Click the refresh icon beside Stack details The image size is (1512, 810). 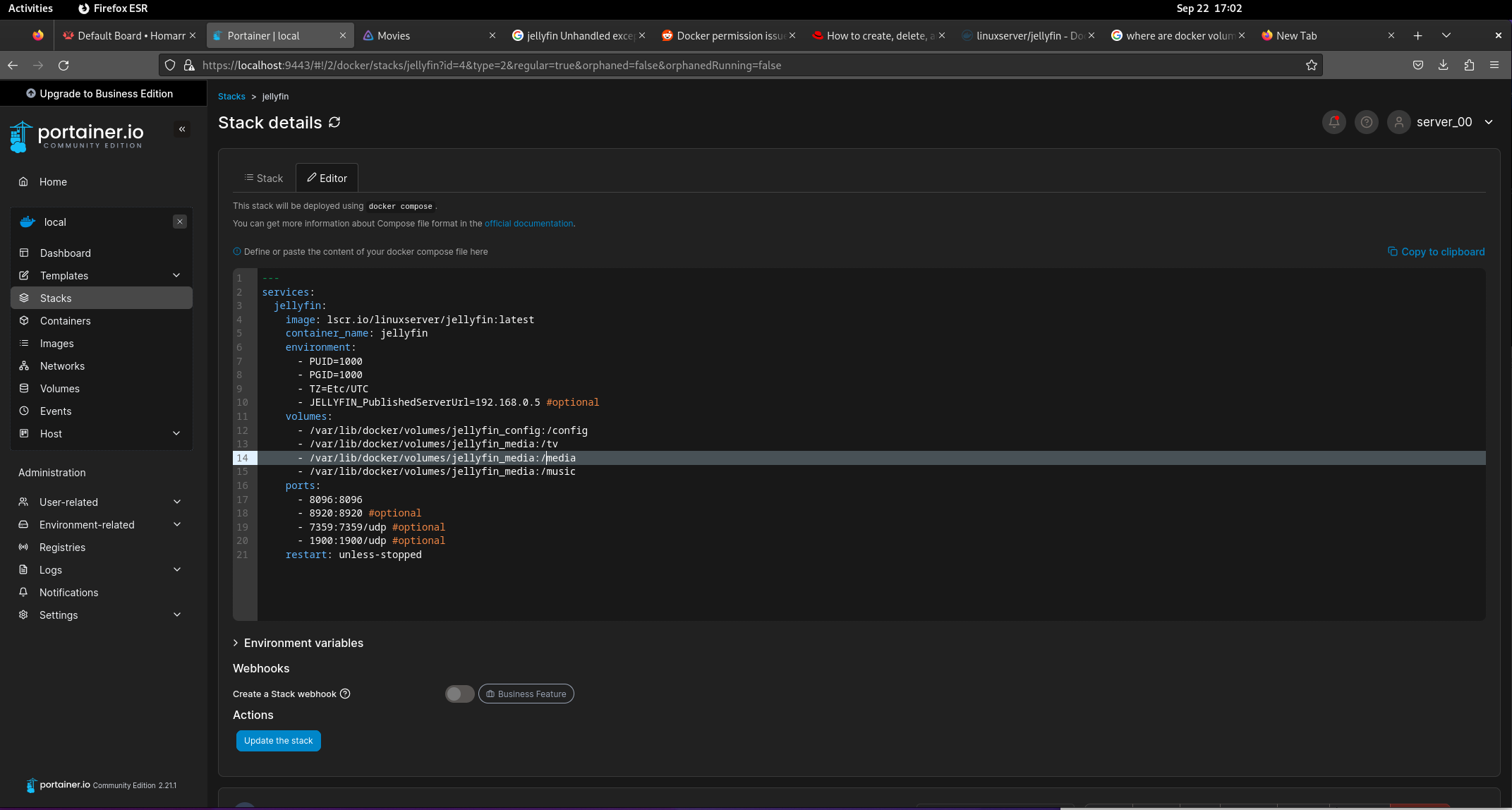tap(334, 122)
